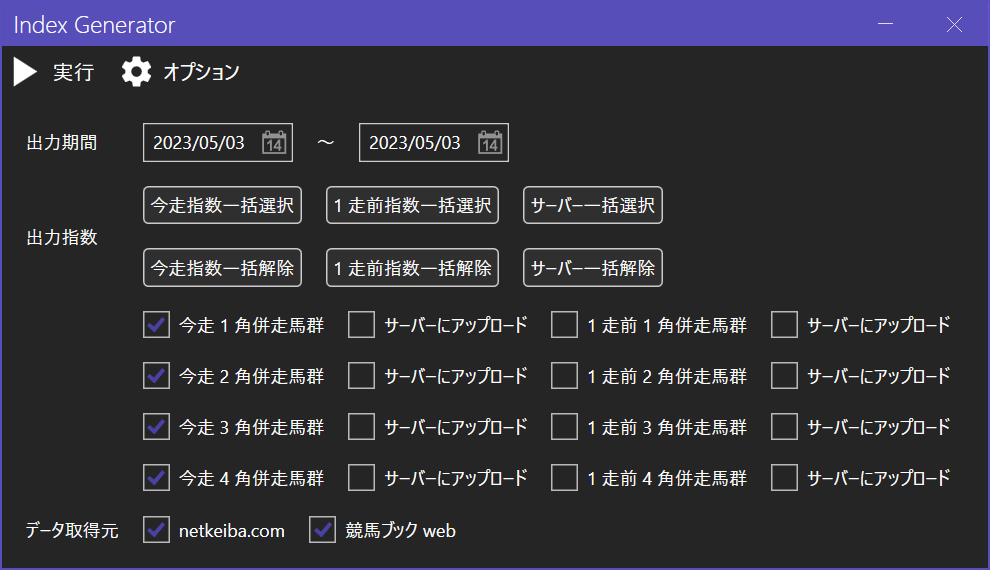
Task: Uncheck 今走３角併走馬群 checkbox
Action: [x=157, y=427]
